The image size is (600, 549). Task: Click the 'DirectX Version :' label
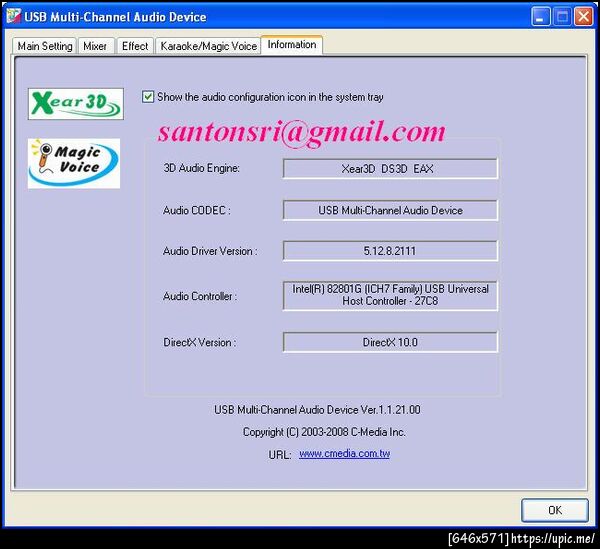click(x=199, y=342)
